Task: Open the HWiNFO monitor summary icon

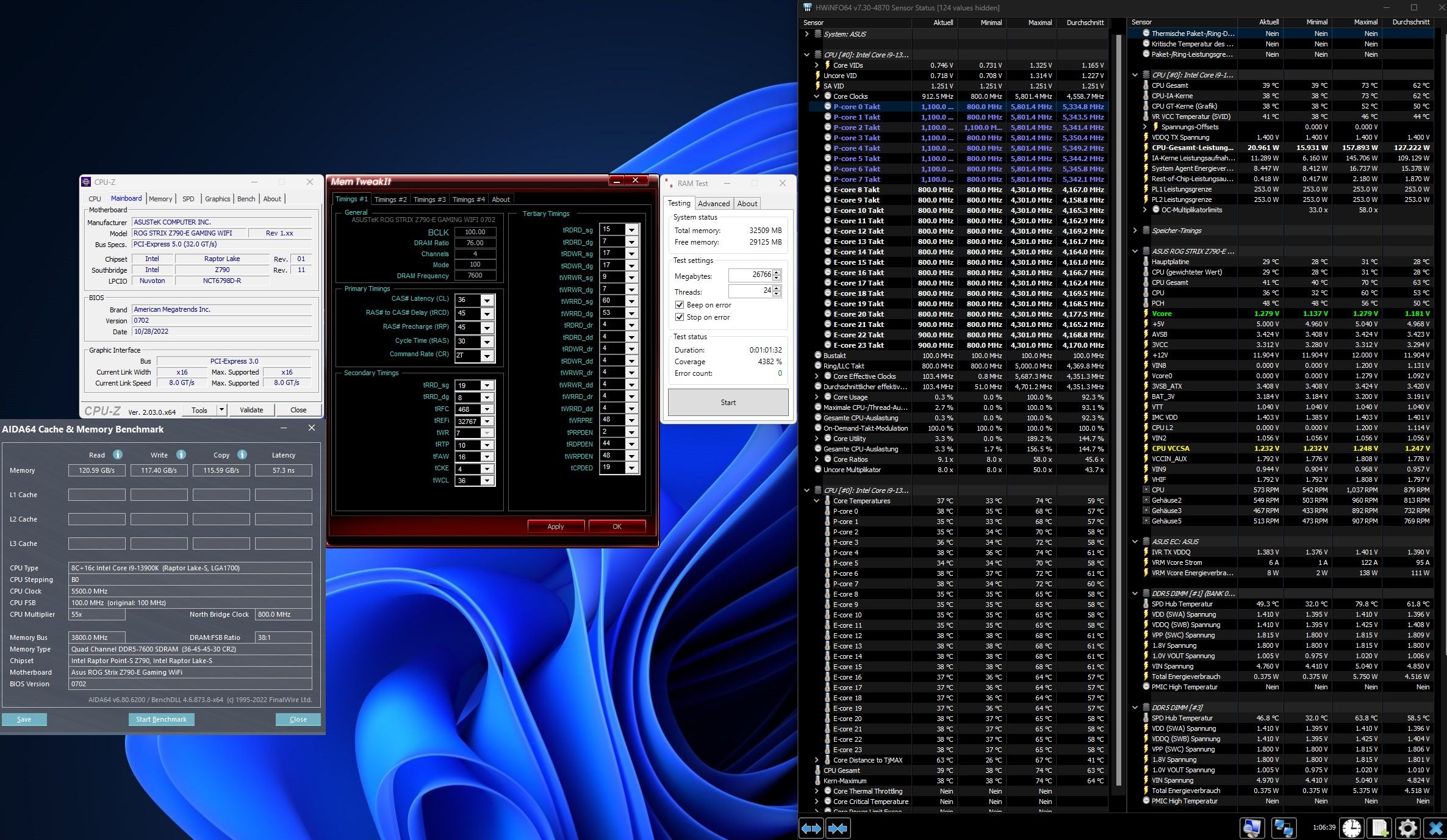Action: (x=1252, y=828)
